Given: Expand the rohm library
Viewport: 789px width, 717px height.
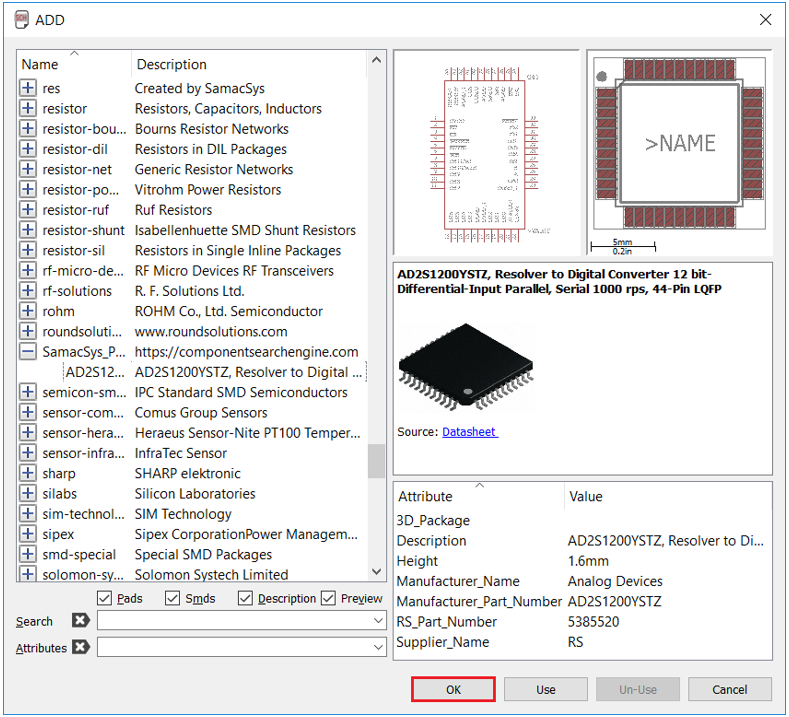Looking at the screenshot, I should [28, 311].
